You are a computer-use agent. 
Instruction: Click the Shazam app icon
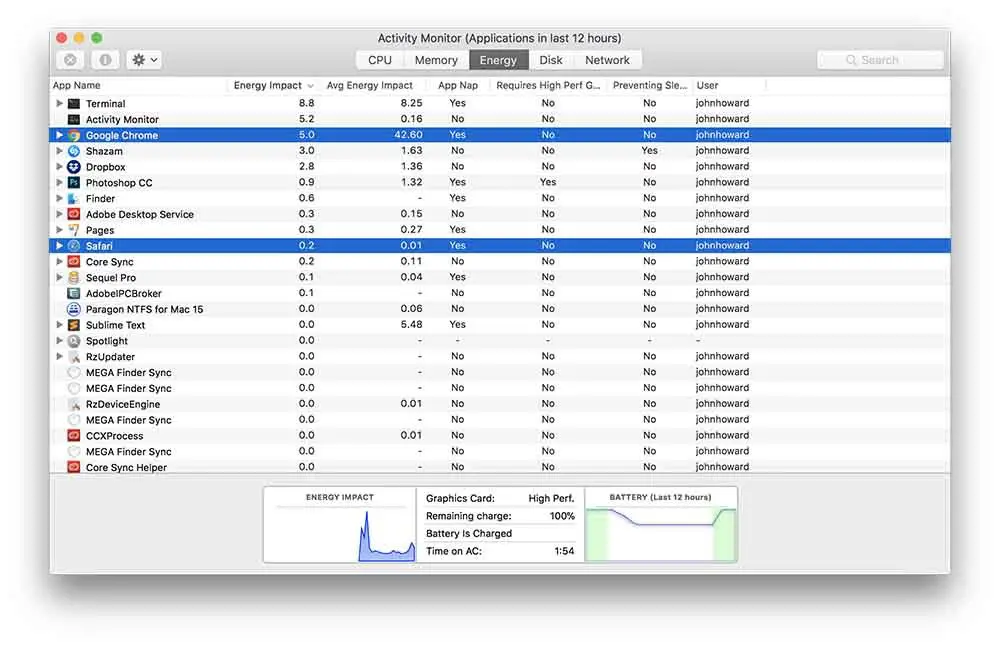(74, 151)
